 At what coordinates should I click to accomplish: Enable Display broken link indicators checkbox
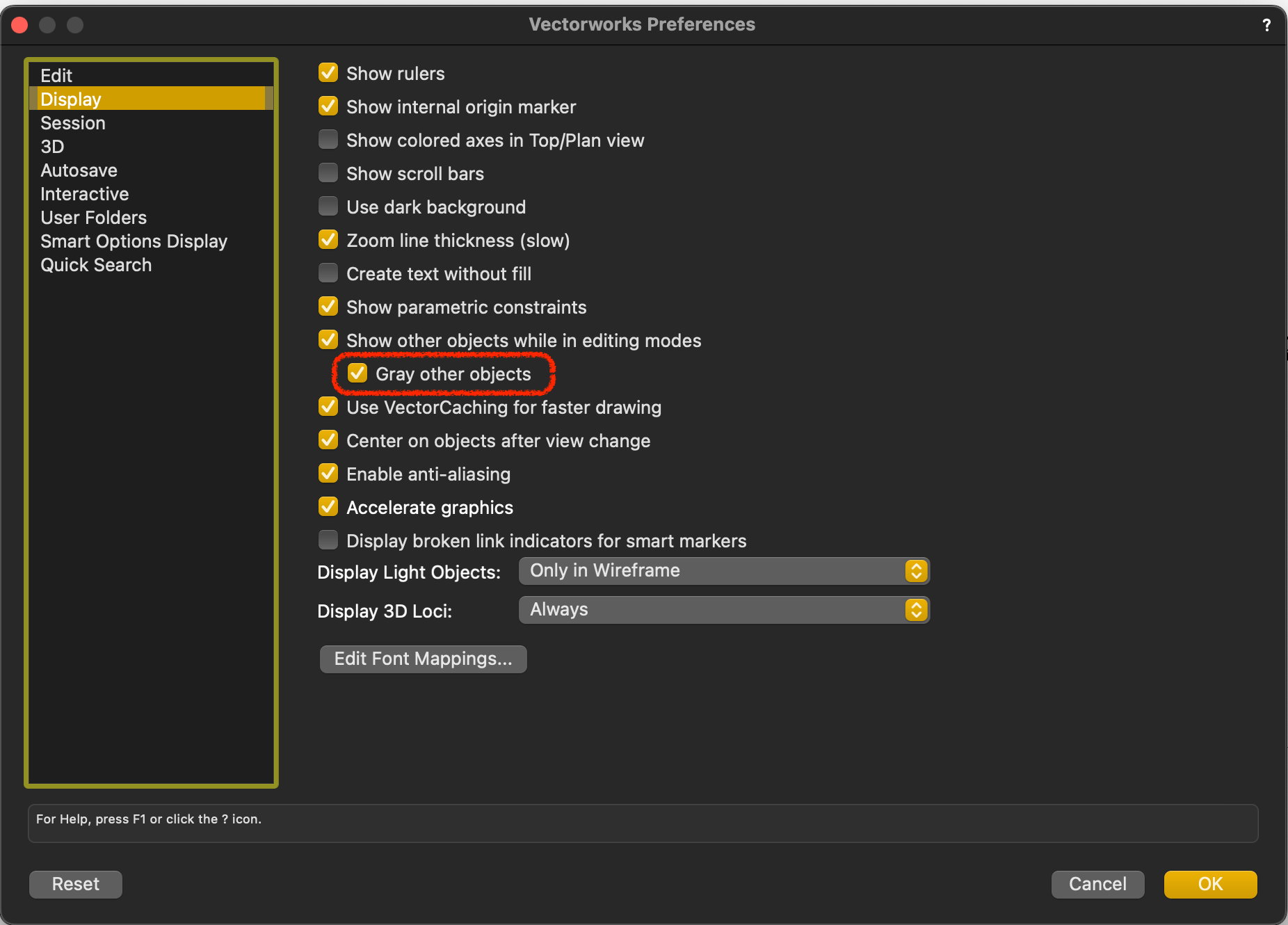(328, 540)
